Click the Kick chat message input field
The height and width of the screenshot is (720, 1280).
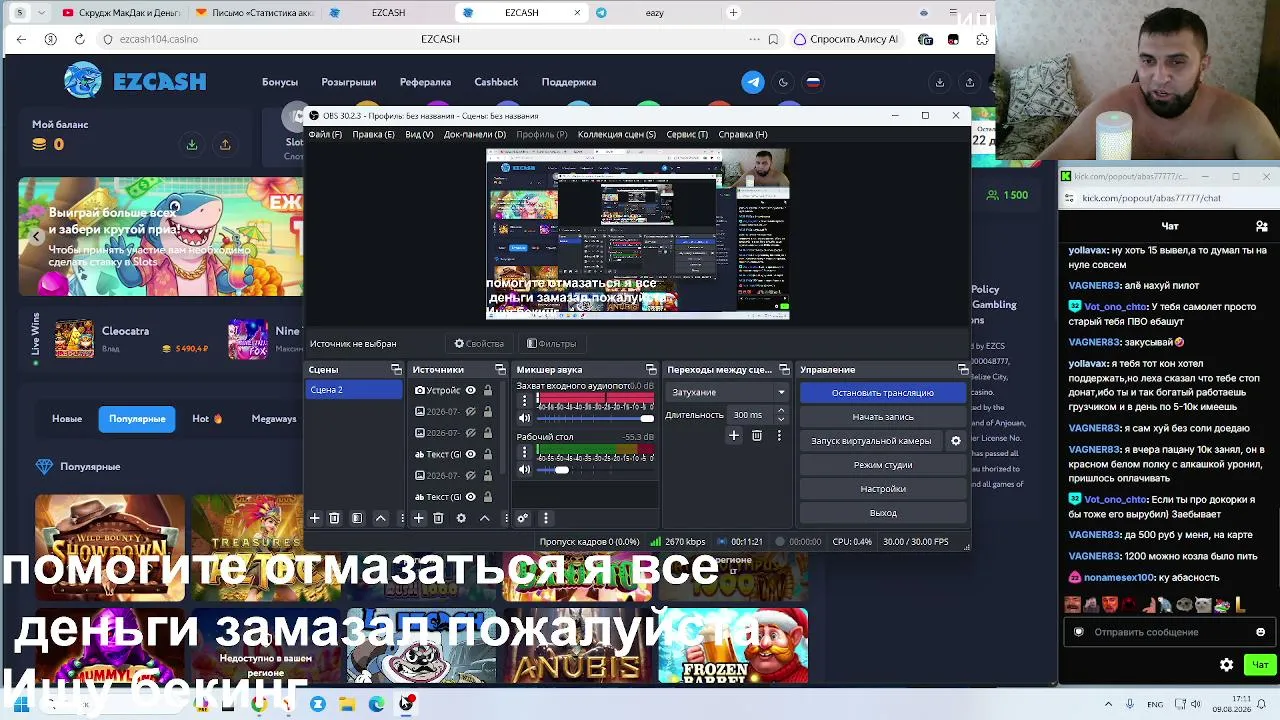point(1168,632)
